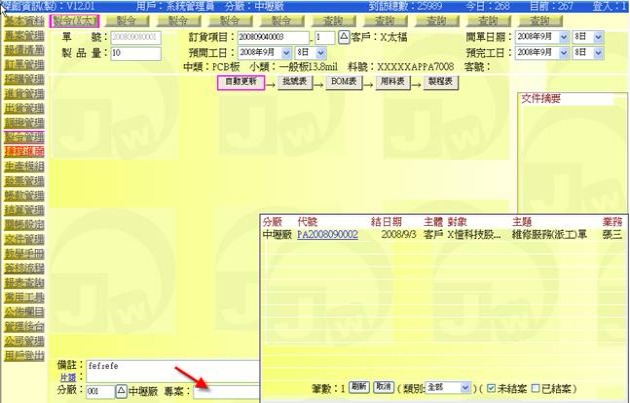Viewport: 630px width, 403px height.
Task: Click the 自動更新 workflow button
Action: [240, 83]
